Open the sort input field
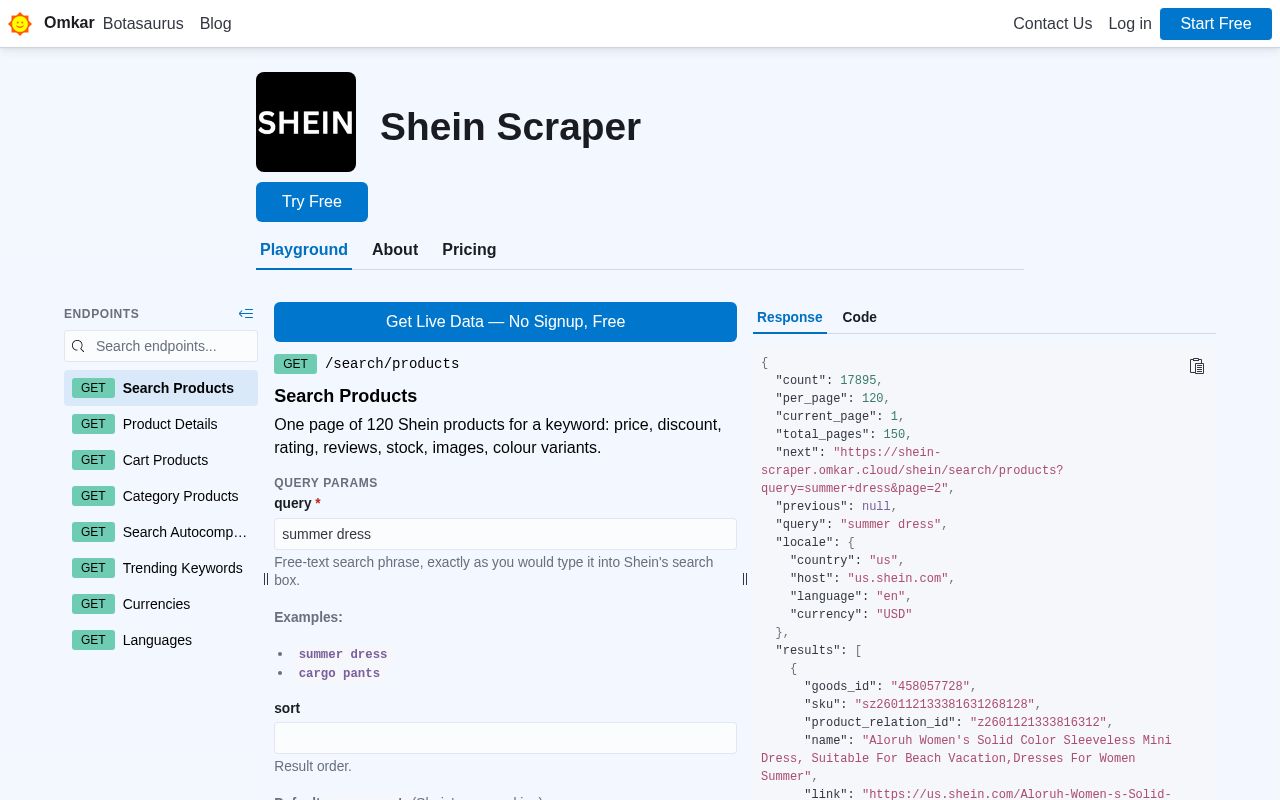The width and height of the screenshot is (1280, 800). tap(505, 738)
